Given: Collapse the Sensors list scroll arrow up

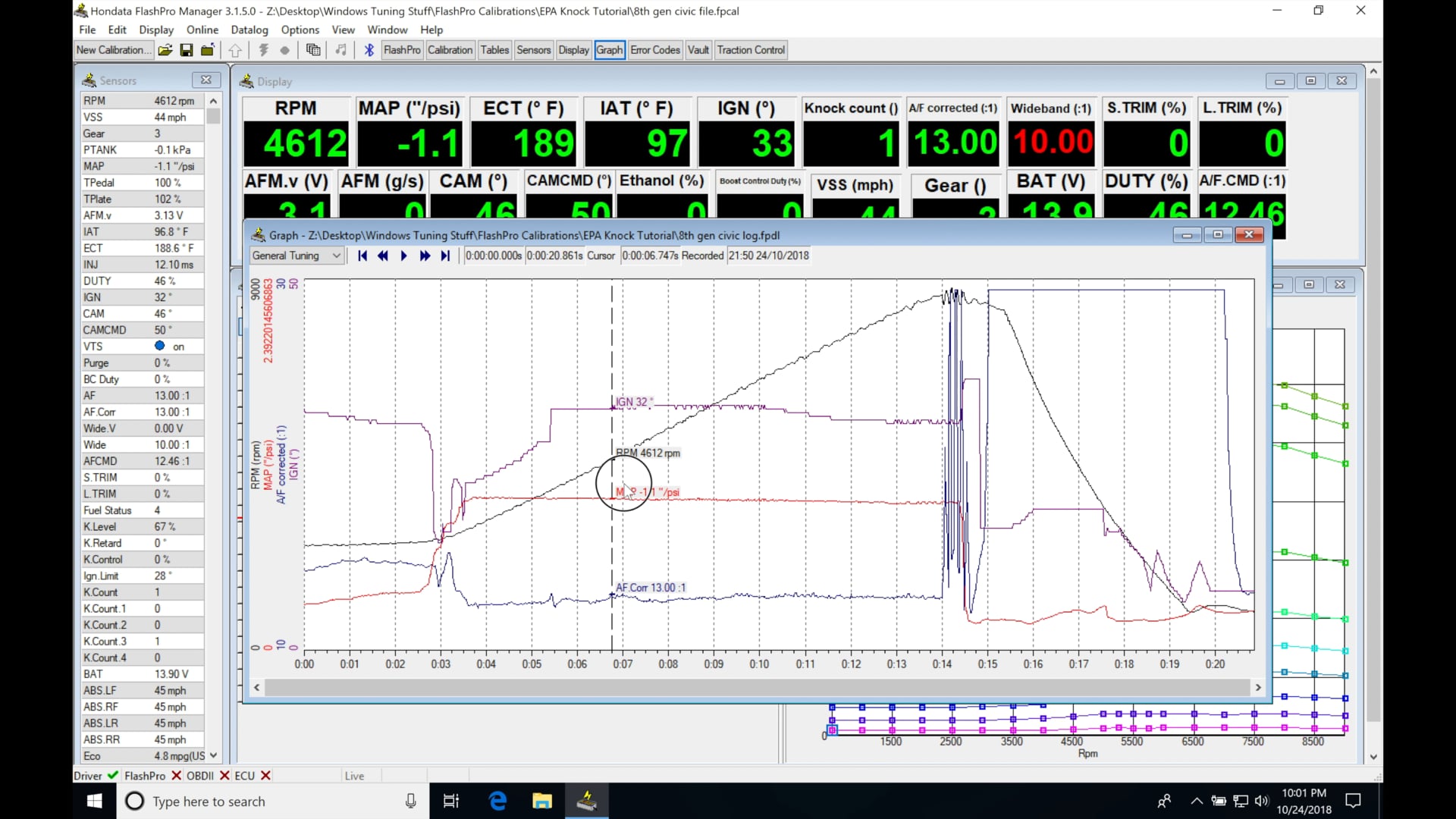Looking at the screenshot, I should [213, 100].
